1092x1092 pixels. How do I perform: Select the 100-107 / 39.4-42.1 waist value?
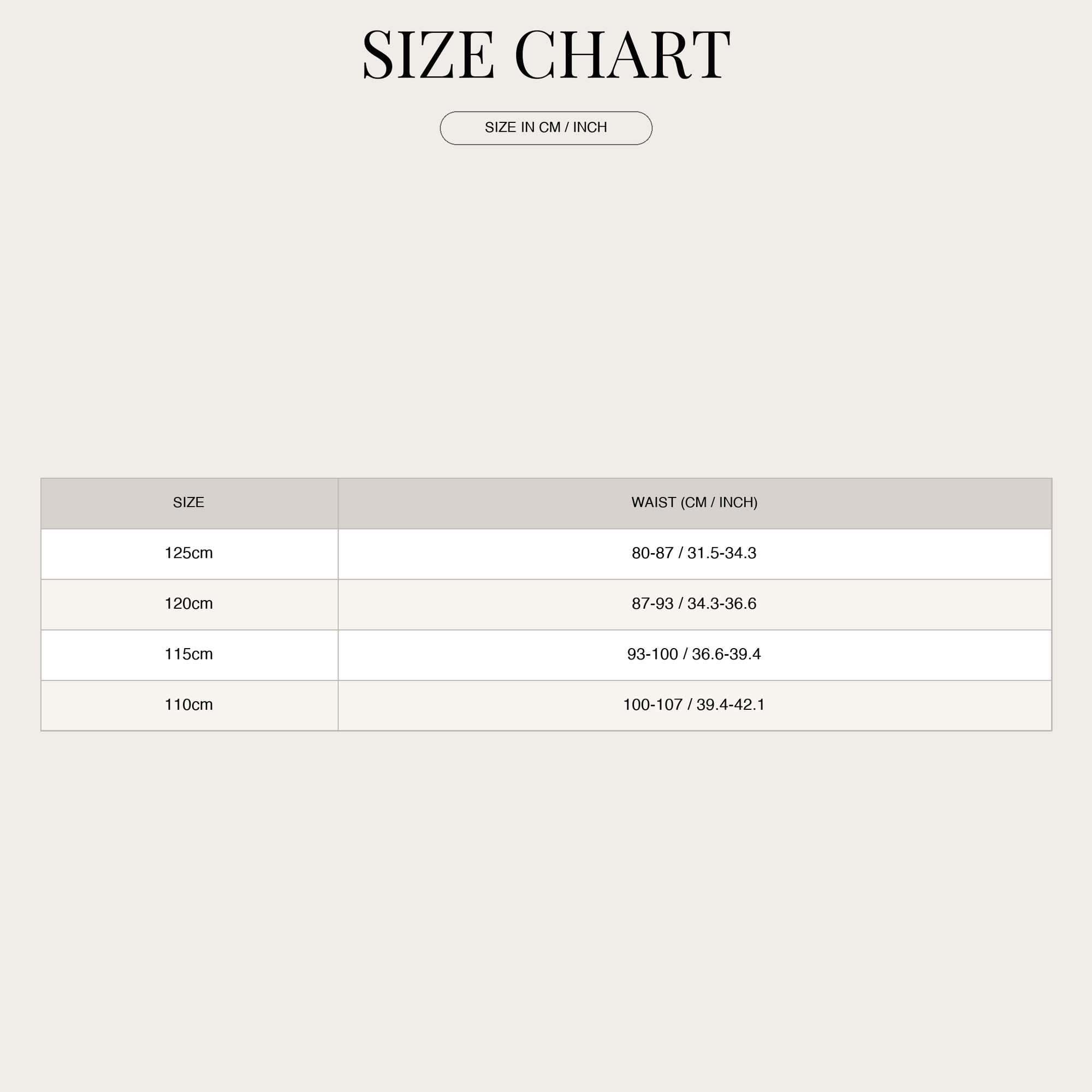(x=694, y=705)
